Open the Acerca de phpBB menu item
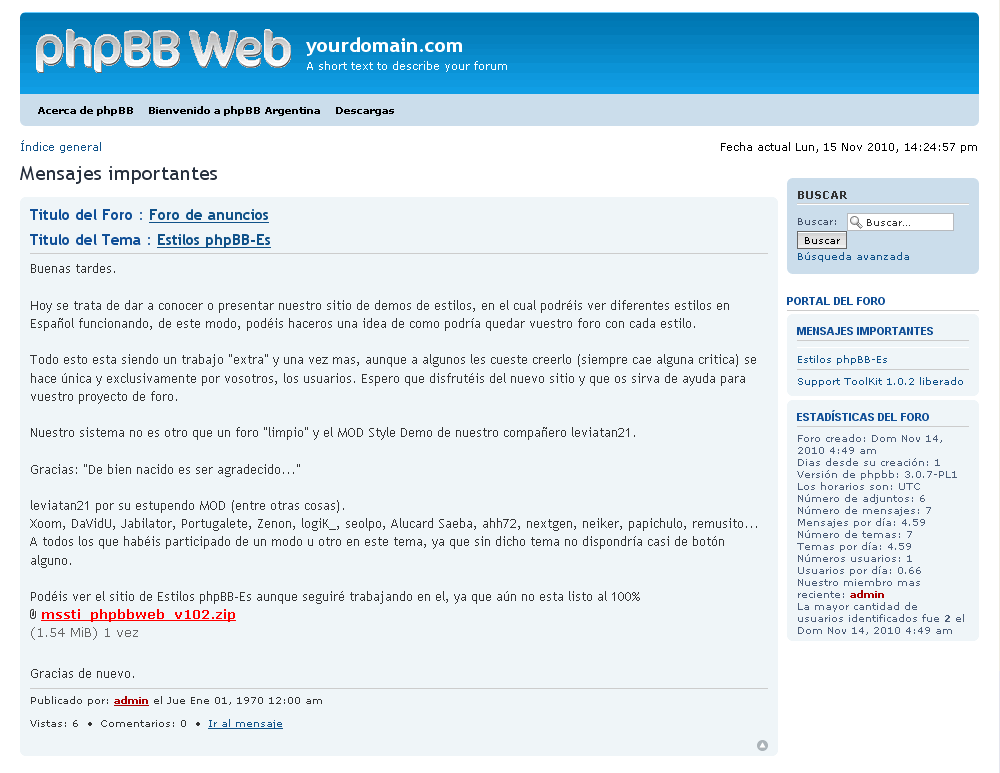The height and width of the screenshot is (773, 1000). 84,110
